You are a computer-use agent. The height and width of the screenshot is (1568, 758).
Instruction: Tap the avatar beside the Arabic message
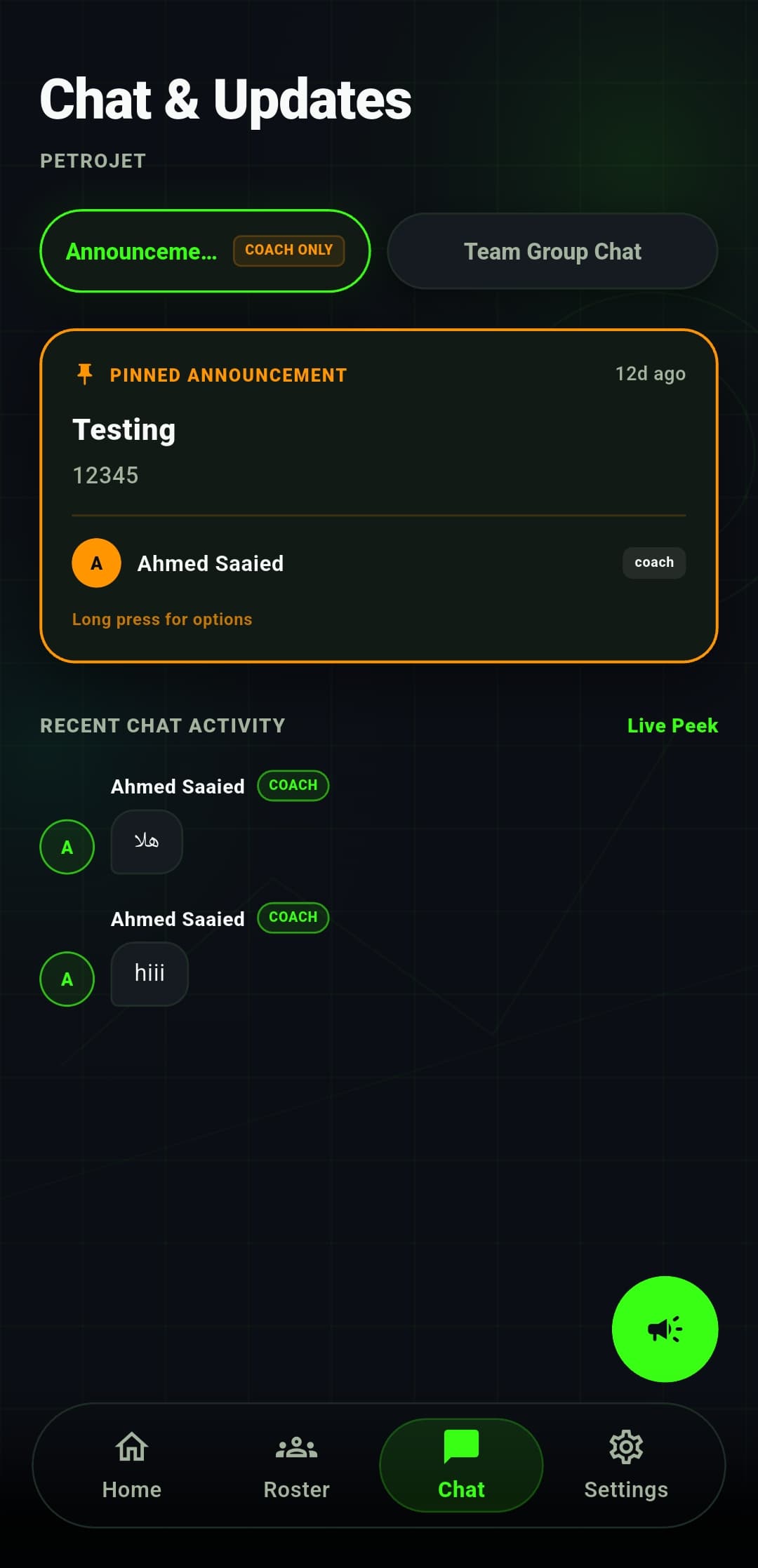point(67,847)
